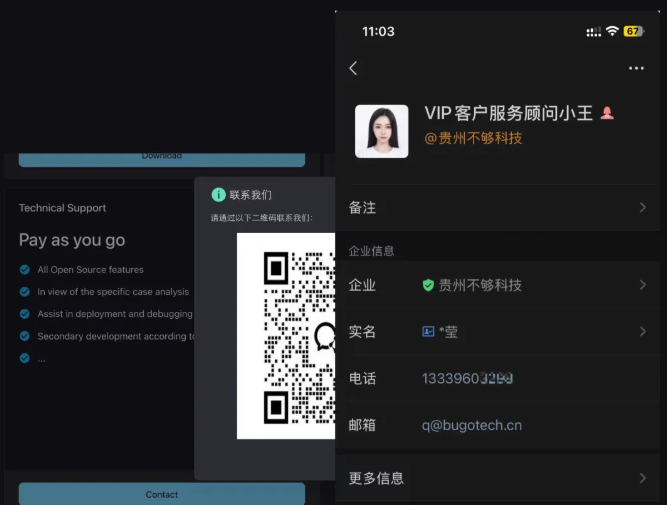Click the green info icon beside 联系我们

(x=218, y=195)
